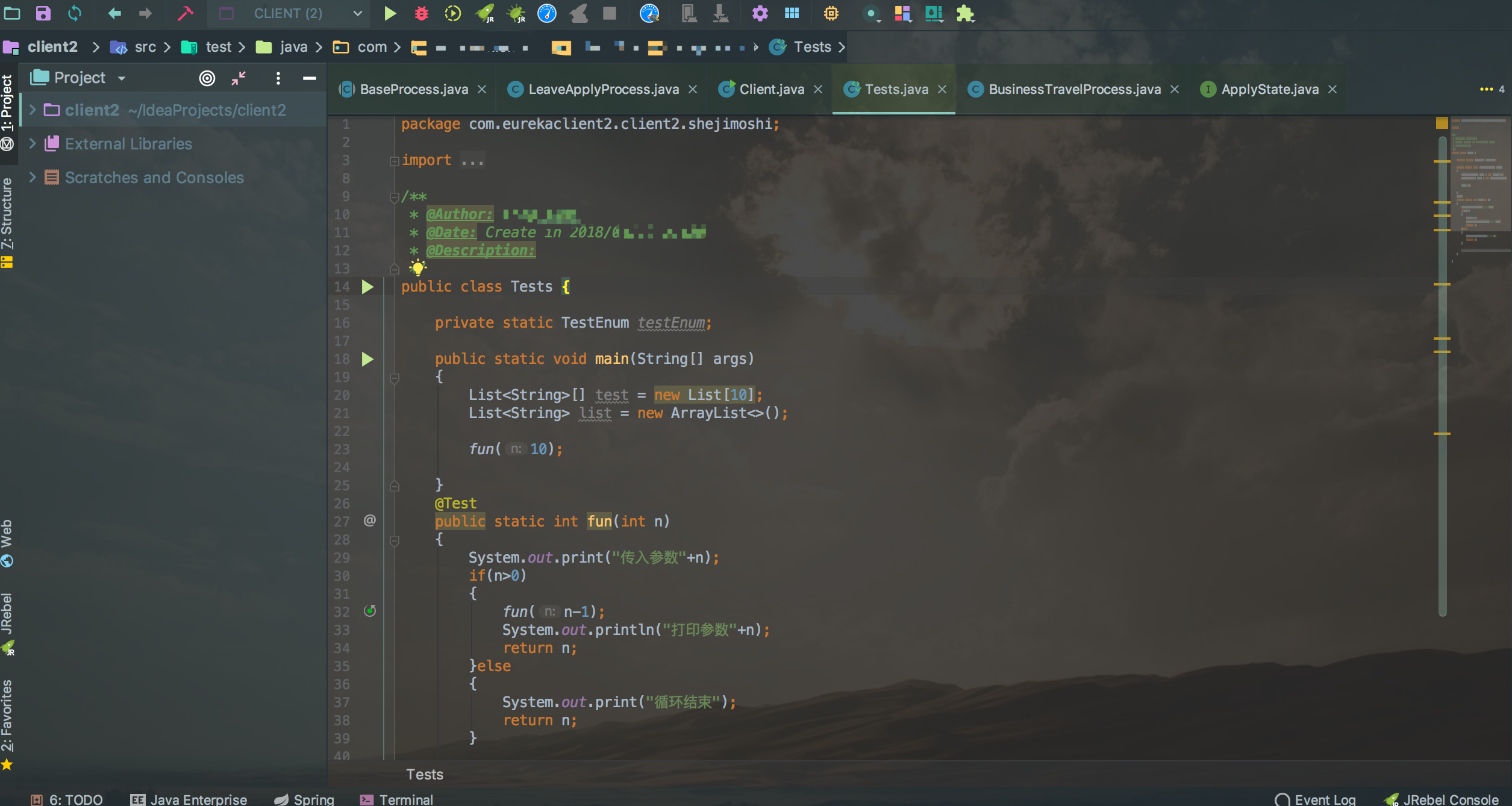The image size is (1512, 806).
Task: Run with Coverage icon in toolbar
Action: tap(453, 13)
